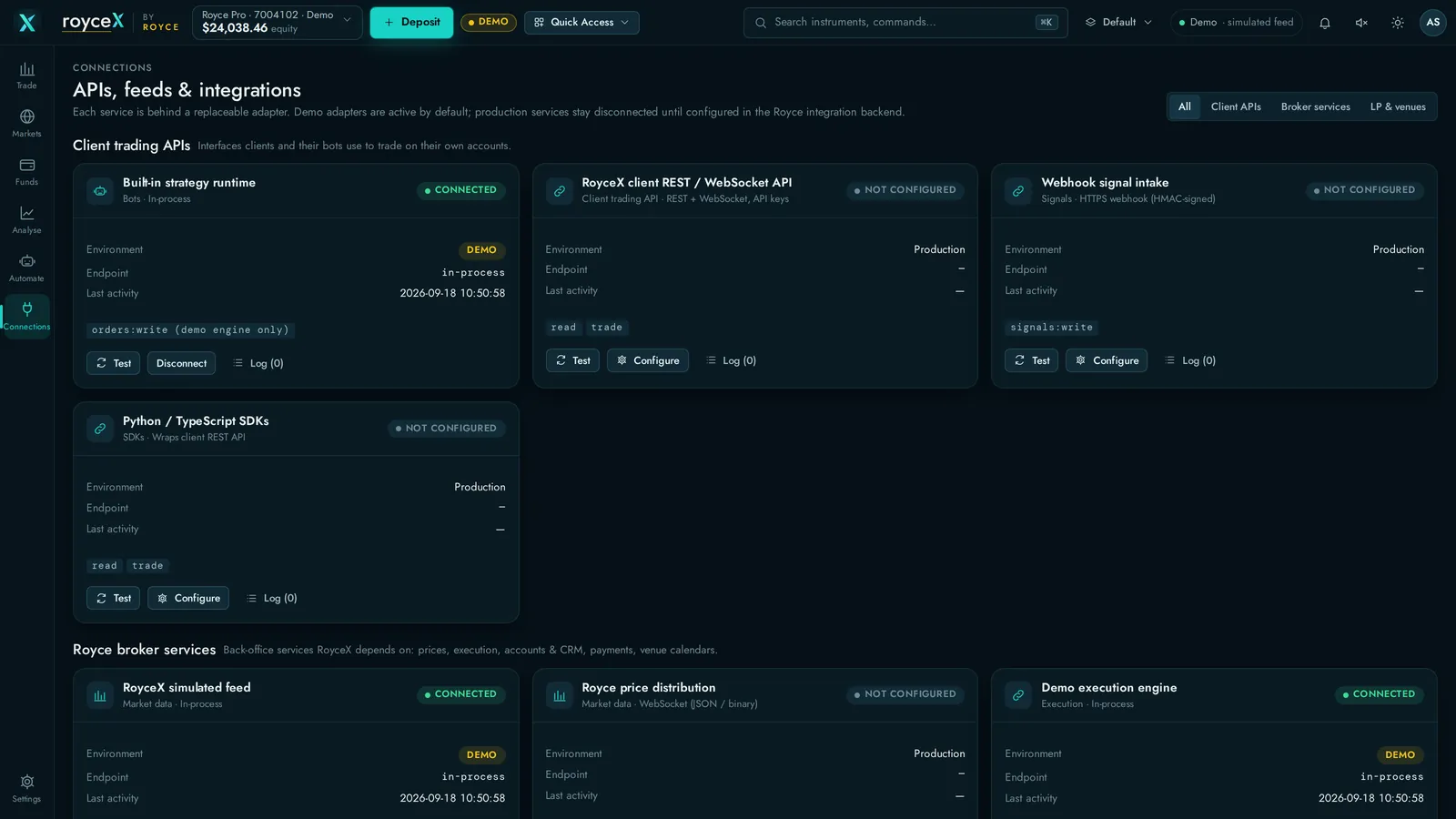Switch to the Client APIs tab
Screen dimensions: 1456x819
click(1236, 106)
